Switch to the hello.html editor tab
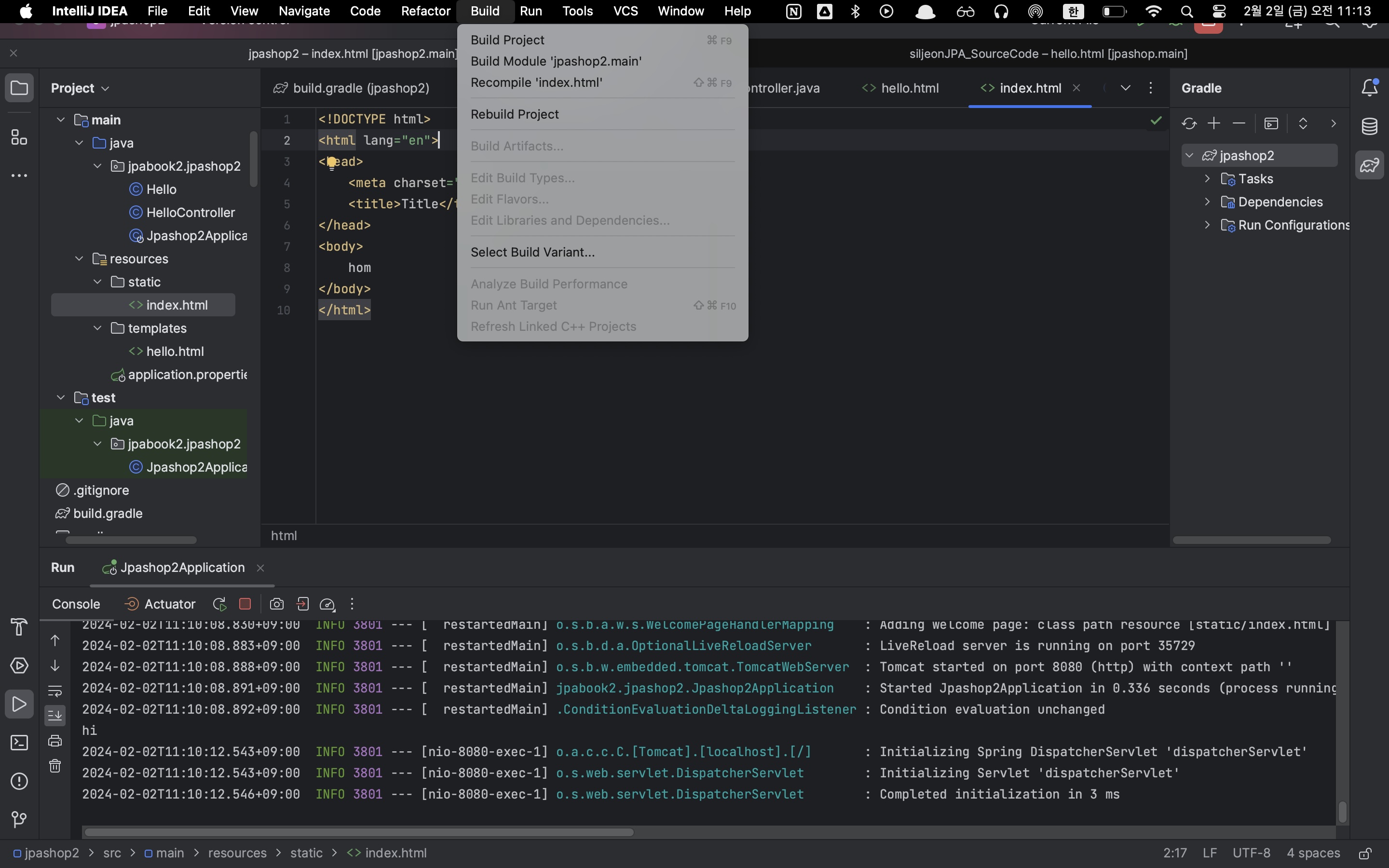Viewport: 1389px width, 868px height. [x=910, y=88]
